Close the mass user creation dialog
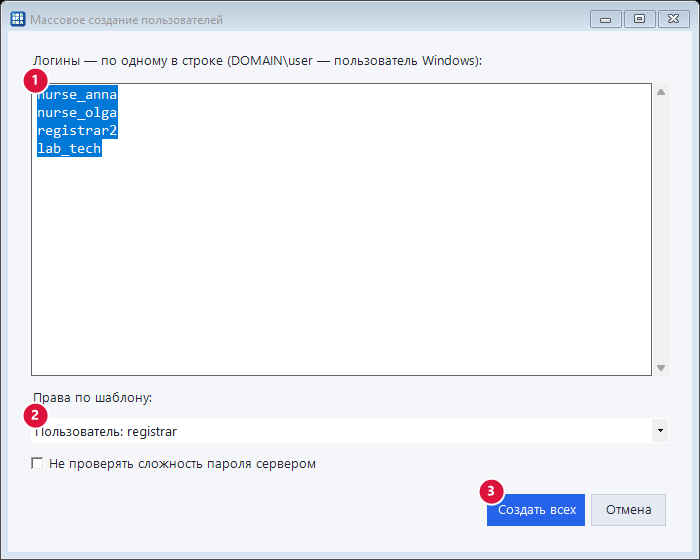The image size is (700, 560). point(674,19)
